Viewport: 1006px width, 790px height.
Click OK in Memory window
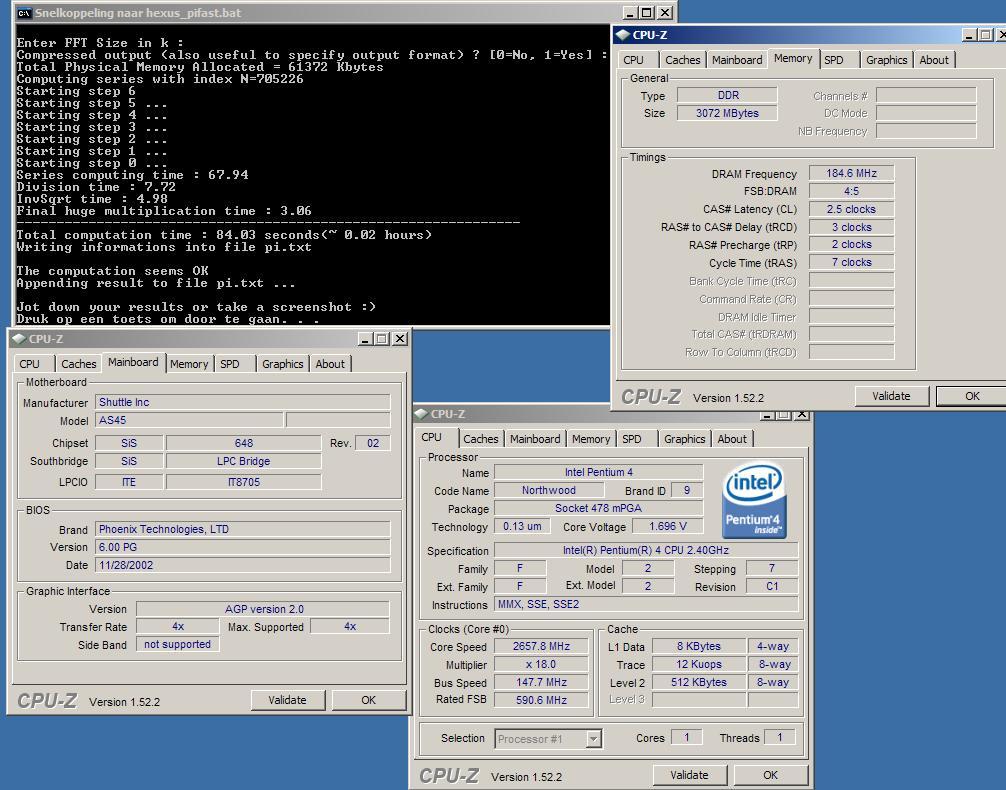[972, 396]
